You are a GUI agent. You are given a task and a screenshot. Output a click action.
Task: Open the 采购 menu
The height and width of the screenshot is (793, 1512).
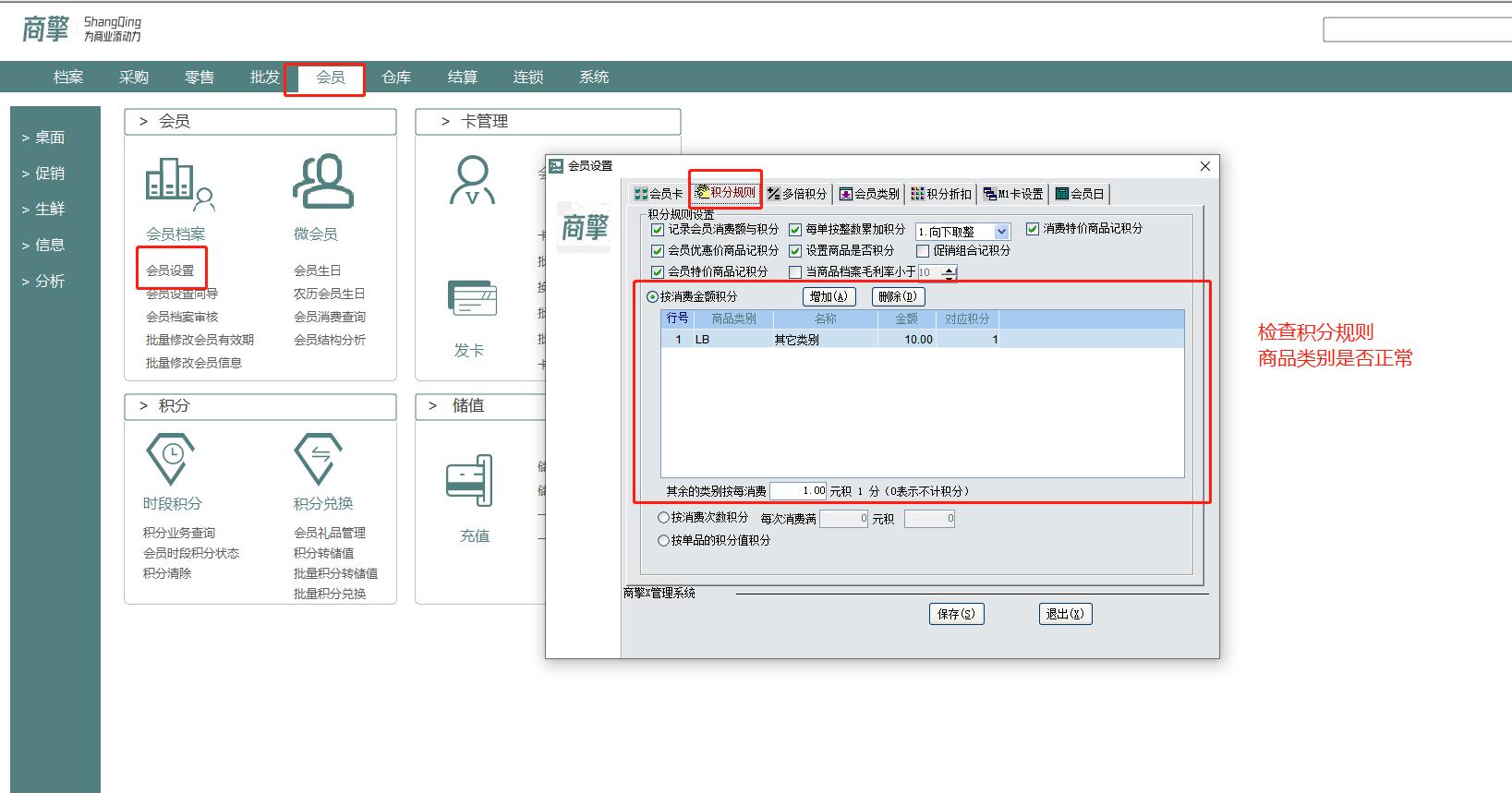point(134,78)
